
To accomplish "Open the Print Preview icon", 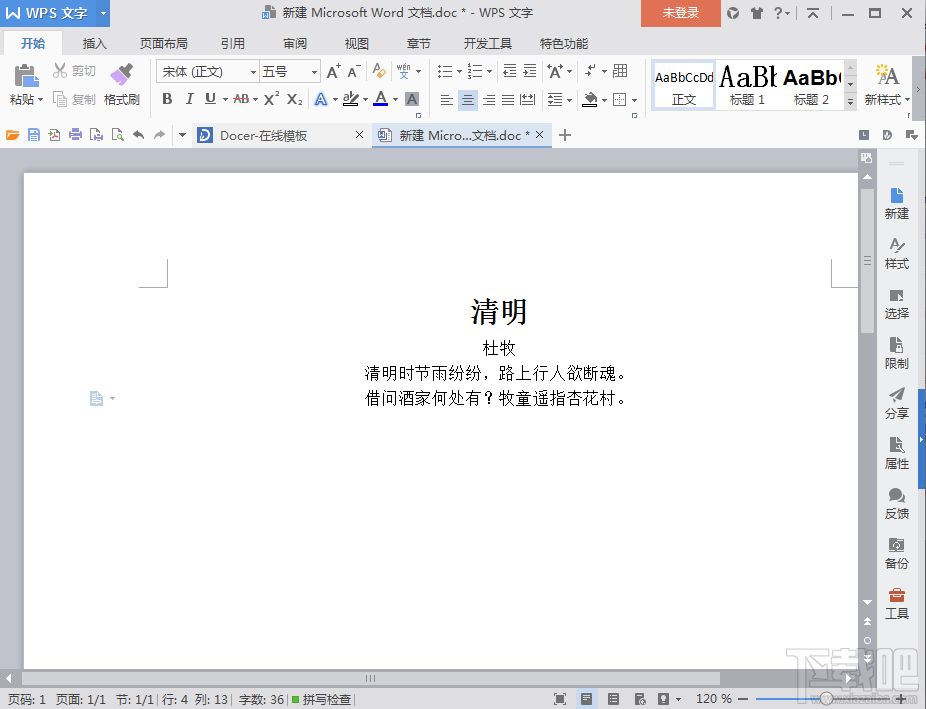I will tap(115, 134).
